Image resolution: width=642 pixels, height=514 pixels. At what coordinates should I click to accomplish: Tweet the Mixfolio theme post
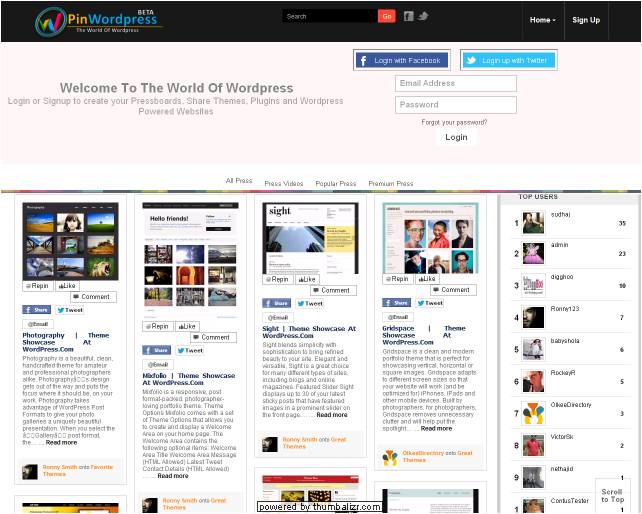(x=190, y=350)
